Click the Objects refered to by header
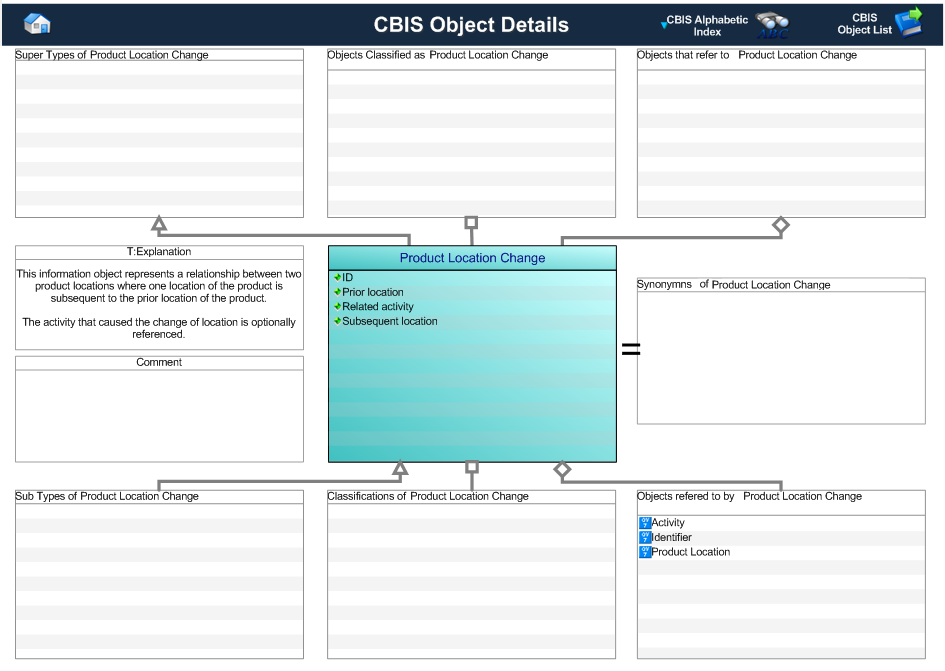945x671 pixels. click(x=749, y=496)
